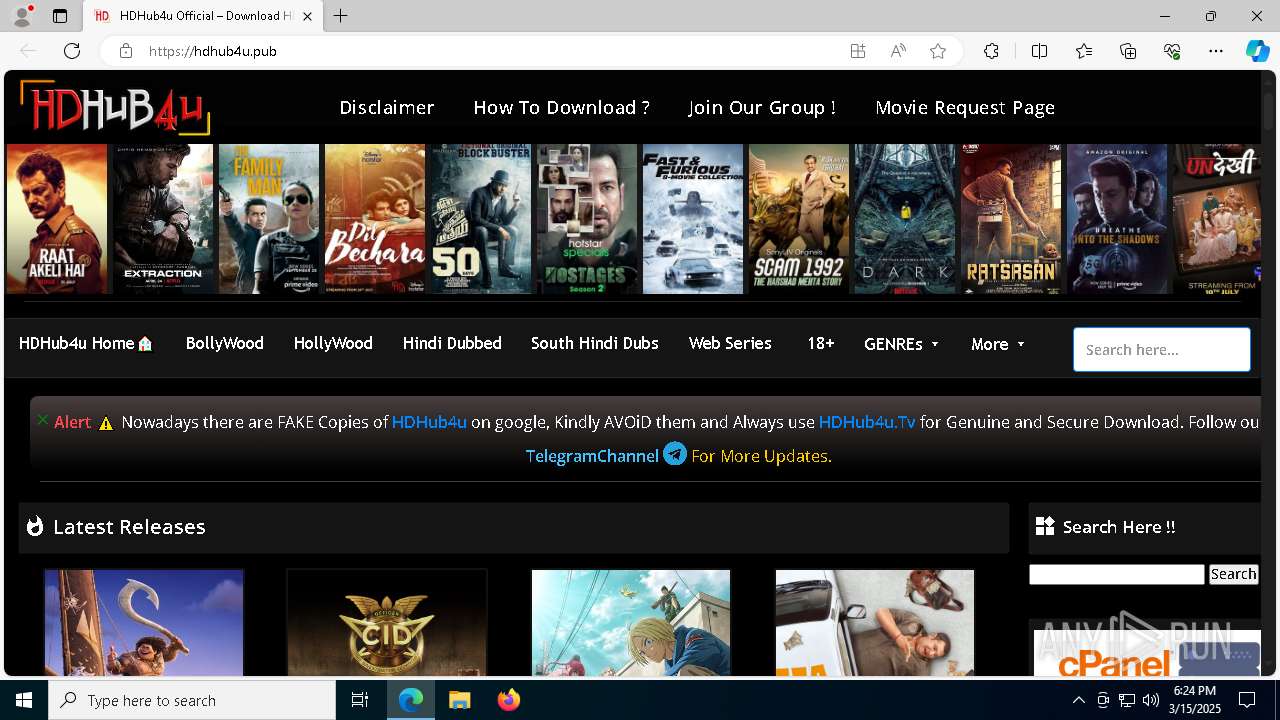
Task: Go to Movie Request Page
Action: tap(965, 107)
